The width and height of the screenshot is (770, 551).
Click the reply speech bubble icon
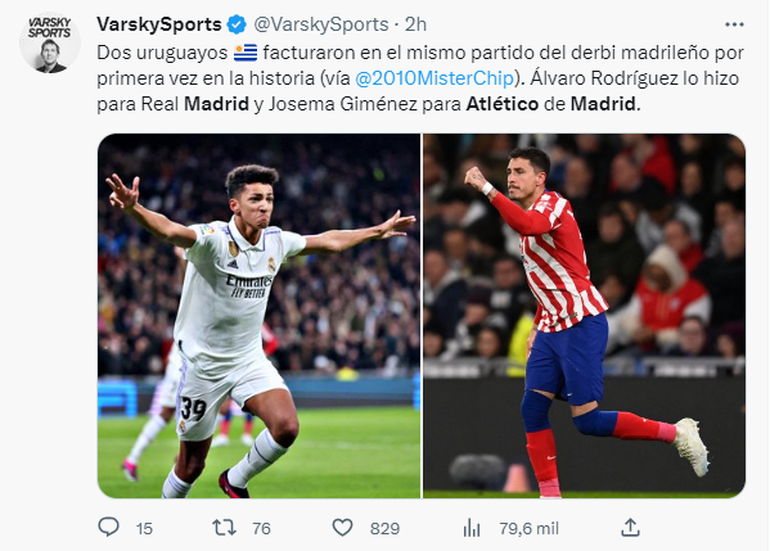coord(109,527)
